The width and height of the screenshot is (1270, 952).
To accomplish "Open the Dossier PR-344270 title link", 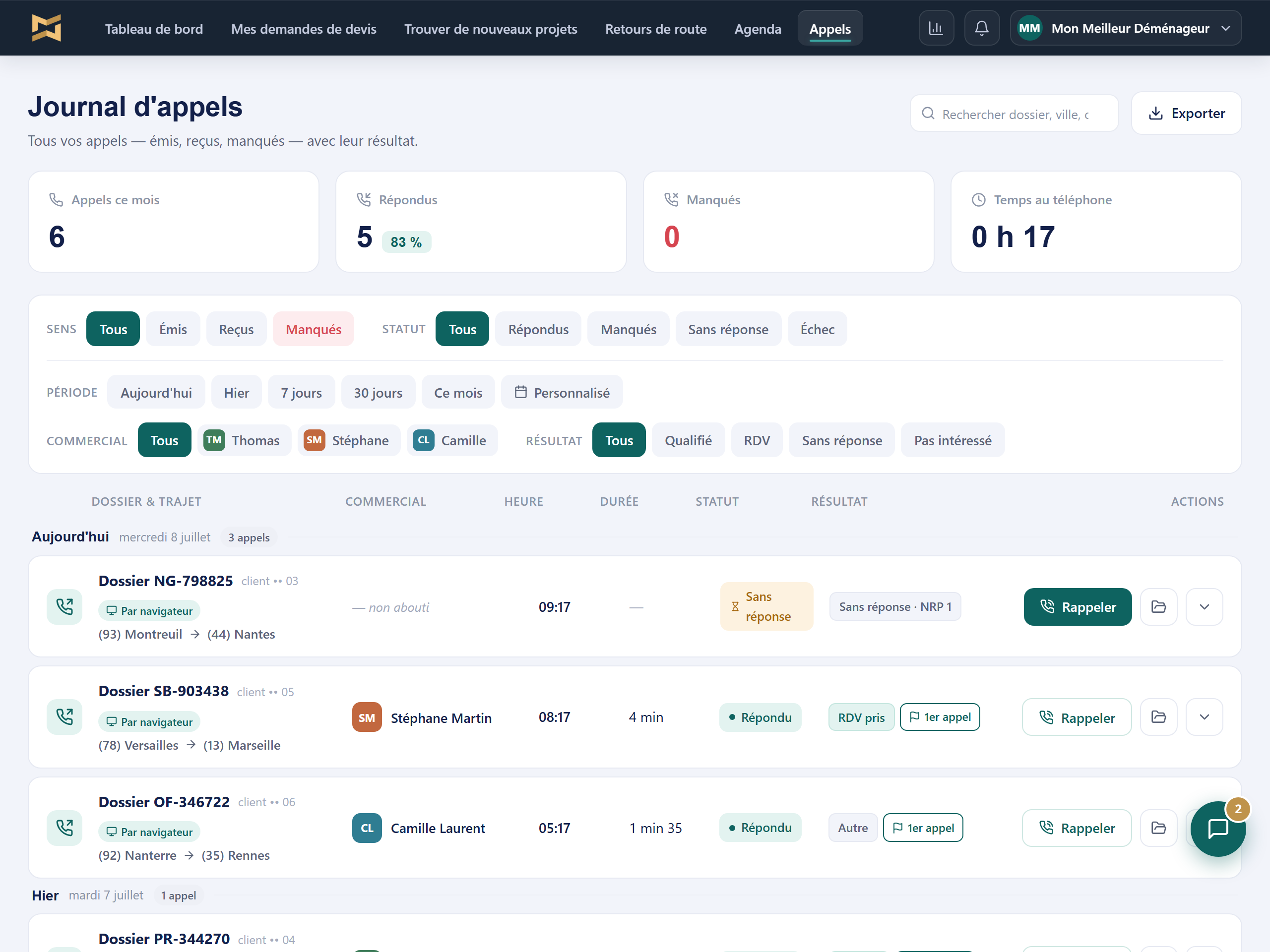I will point(164,939).
